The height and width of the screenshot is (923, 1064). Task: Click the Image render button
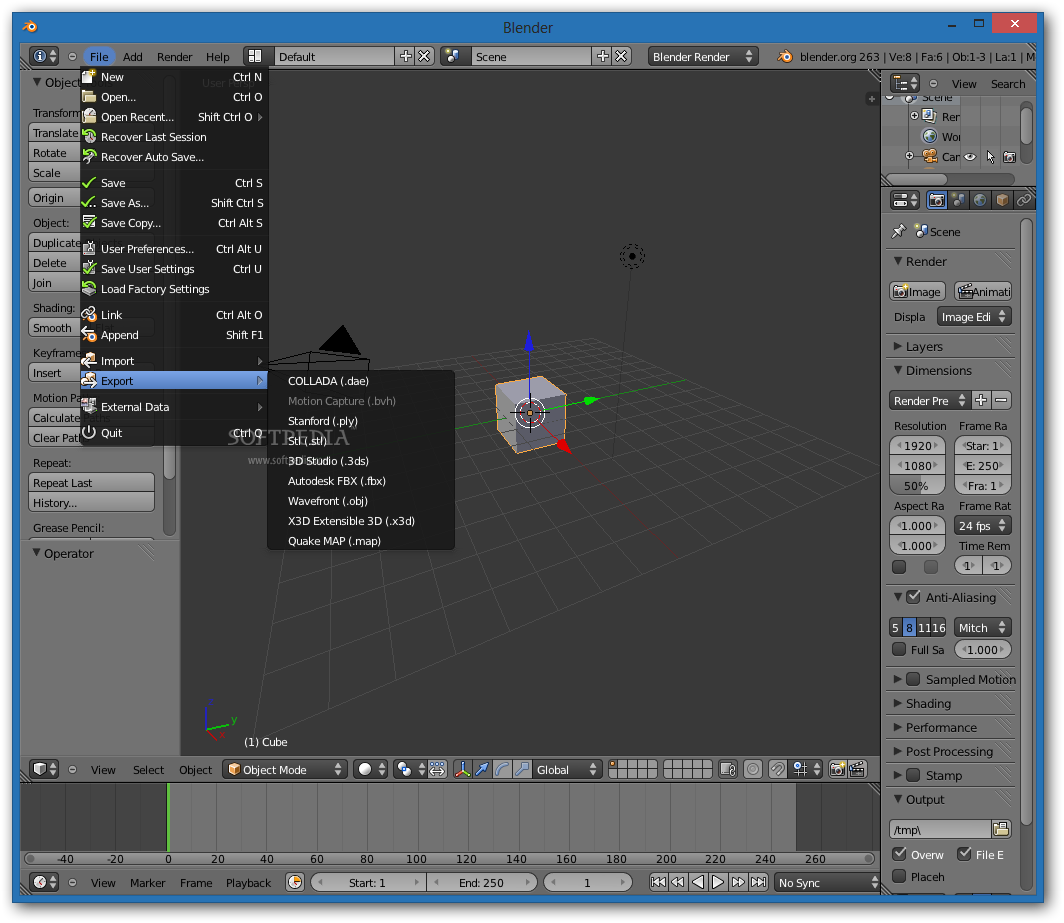pos(916,291)
